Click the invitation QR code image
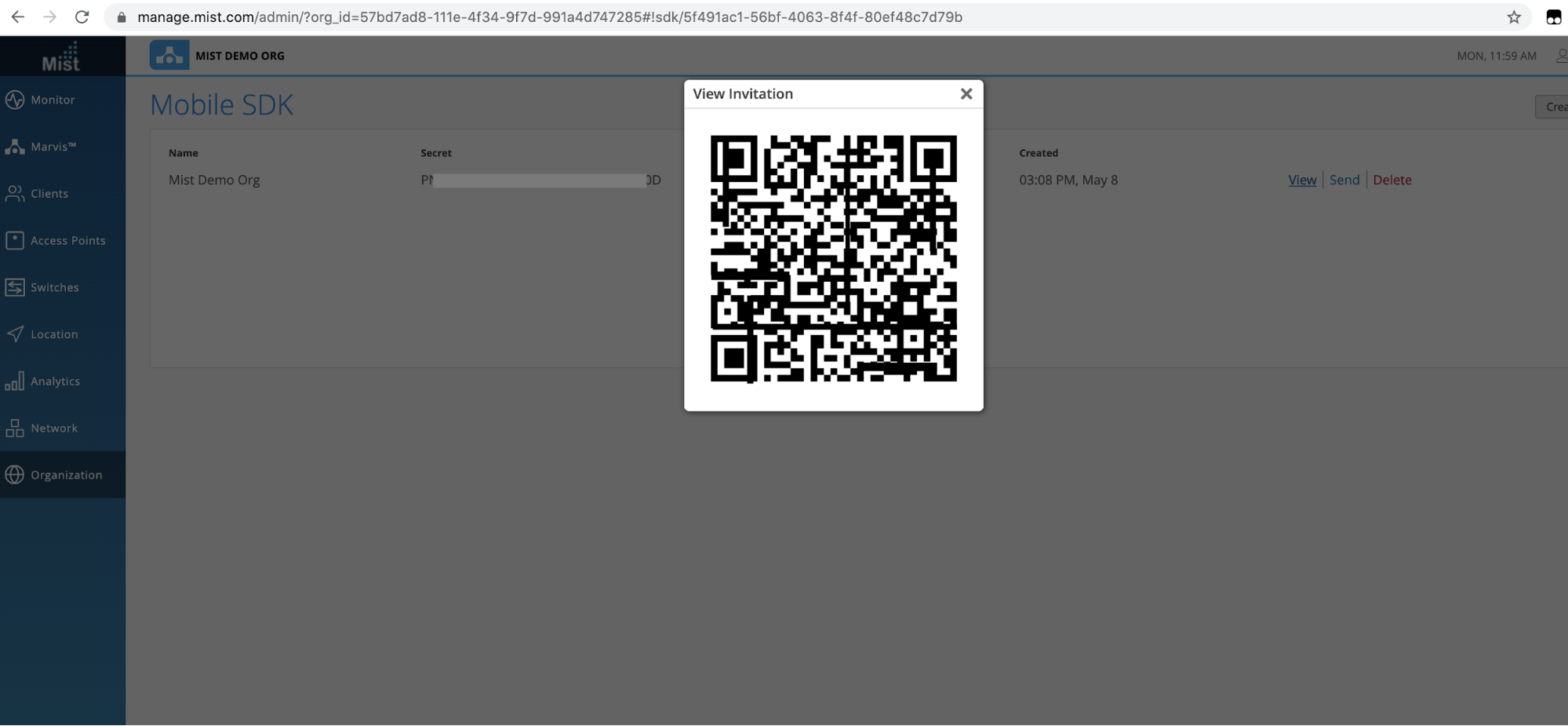This screenshot has width=1568, height=726. (x=833, y=258)
